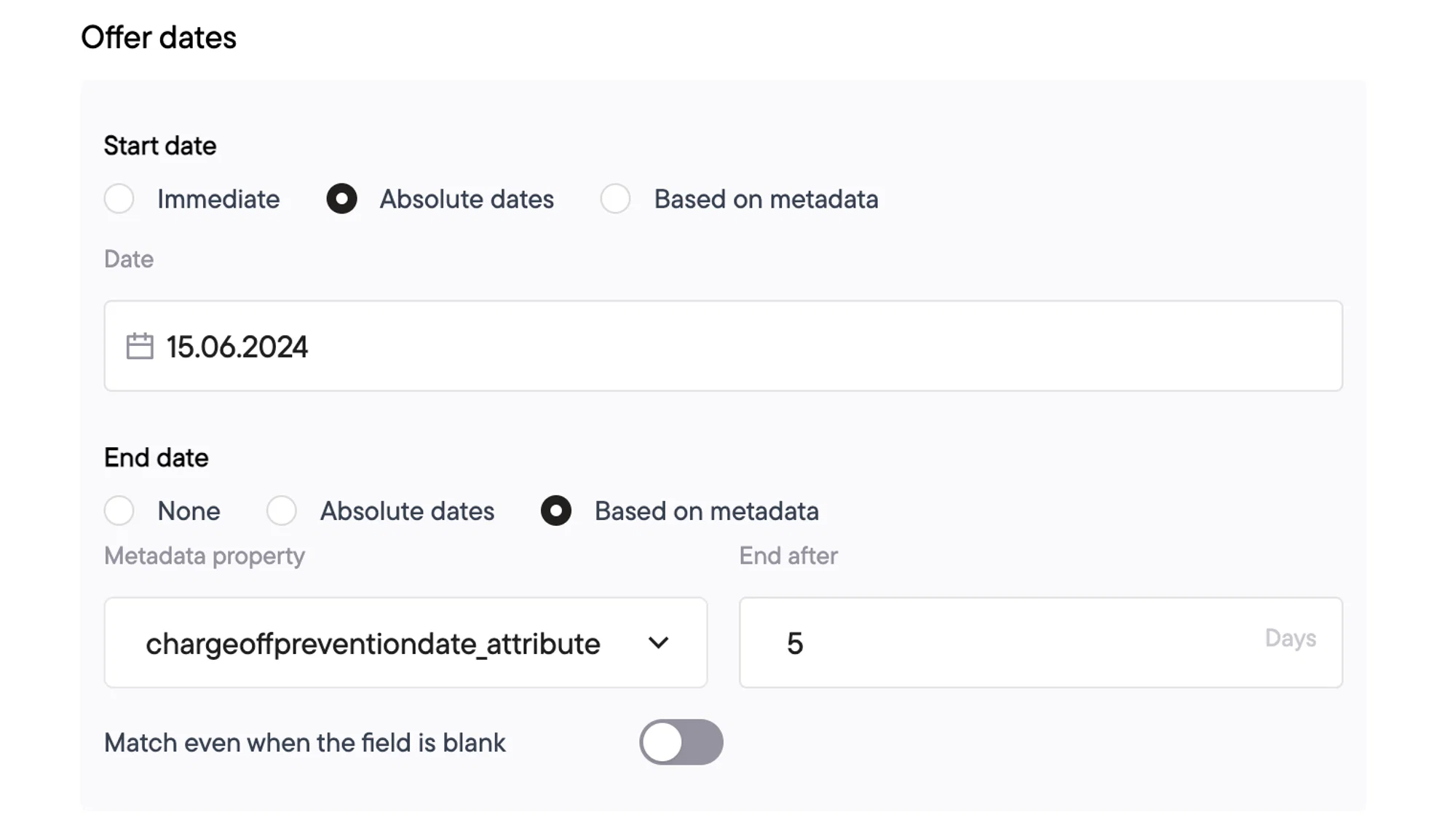
Task: Open the Metadata property dropdown chevron
Action: point(658,643)
